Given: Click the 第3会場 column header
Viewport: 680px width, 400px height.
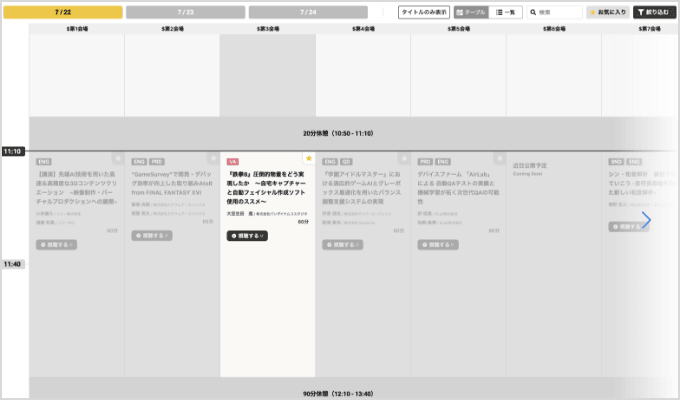Looking at the screenshot, I should click(268, 29).
